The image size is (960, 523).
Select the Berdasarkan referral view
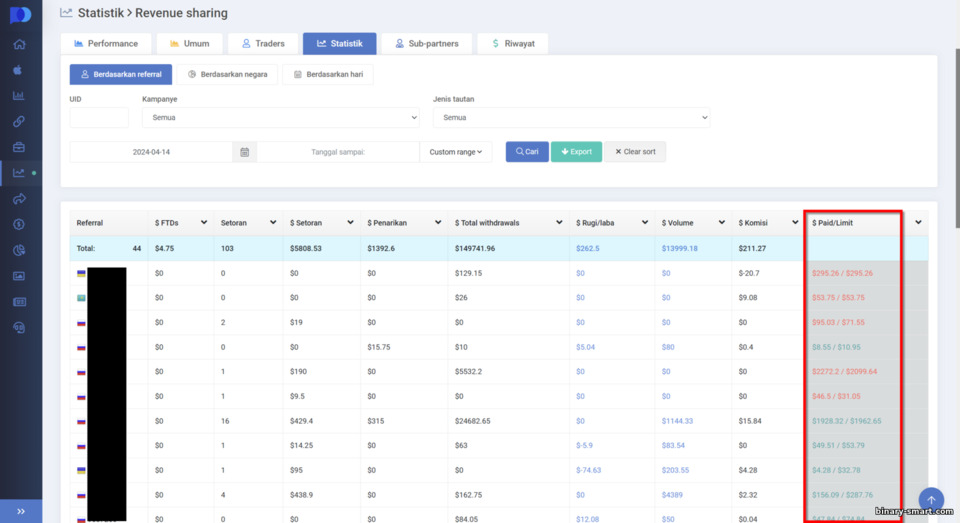coord(121,74)
